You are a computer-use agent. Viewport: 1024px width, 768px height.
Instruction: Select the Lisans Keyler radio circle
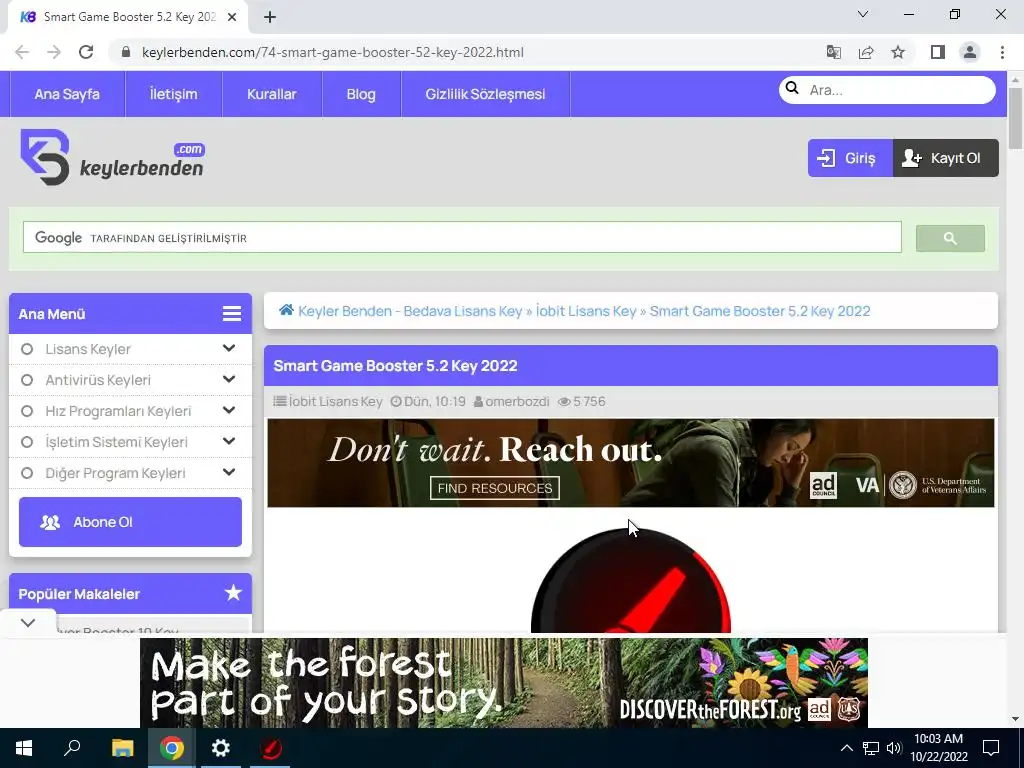tap(27, 349)
